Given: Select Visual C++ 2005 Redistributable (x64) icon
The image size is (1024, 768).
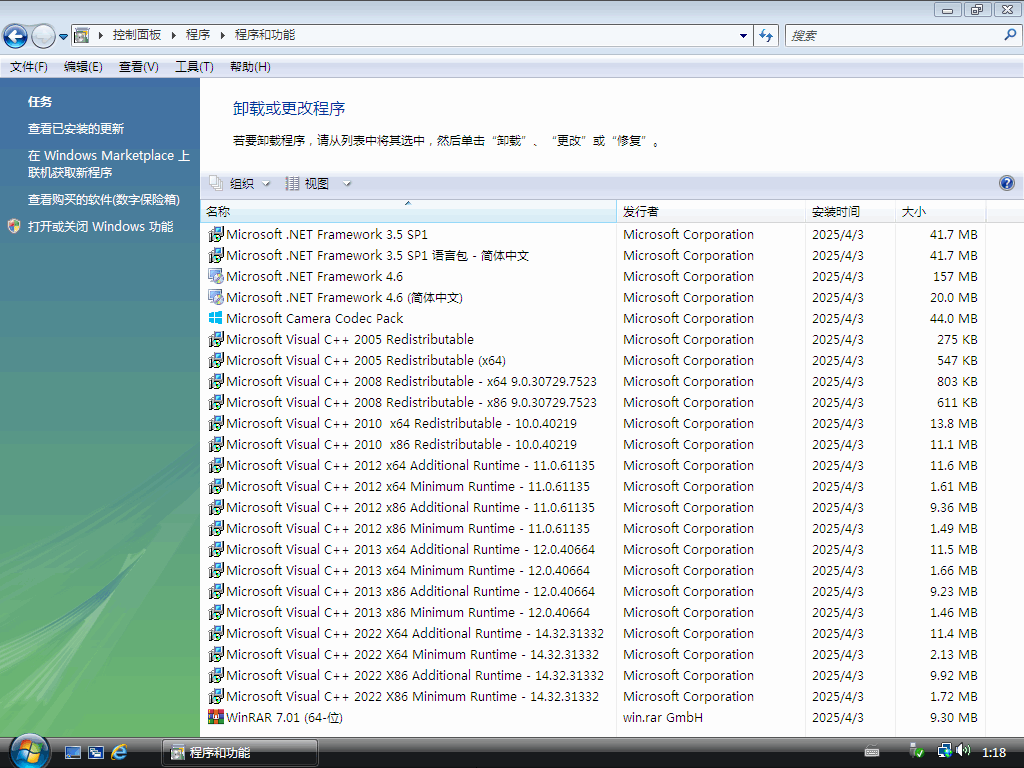Looking at the screenshot, I should (x=216, y=360).
